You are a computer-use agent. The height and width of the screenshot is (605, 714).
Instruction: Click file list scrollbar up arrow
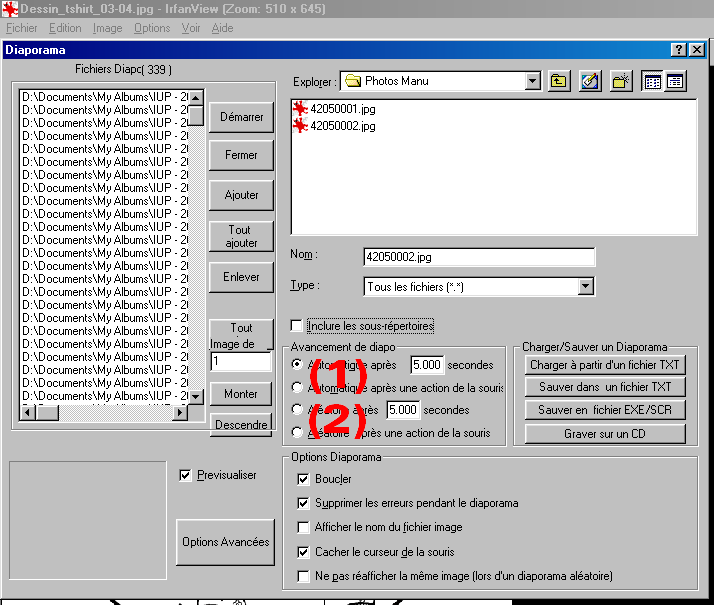196,97
